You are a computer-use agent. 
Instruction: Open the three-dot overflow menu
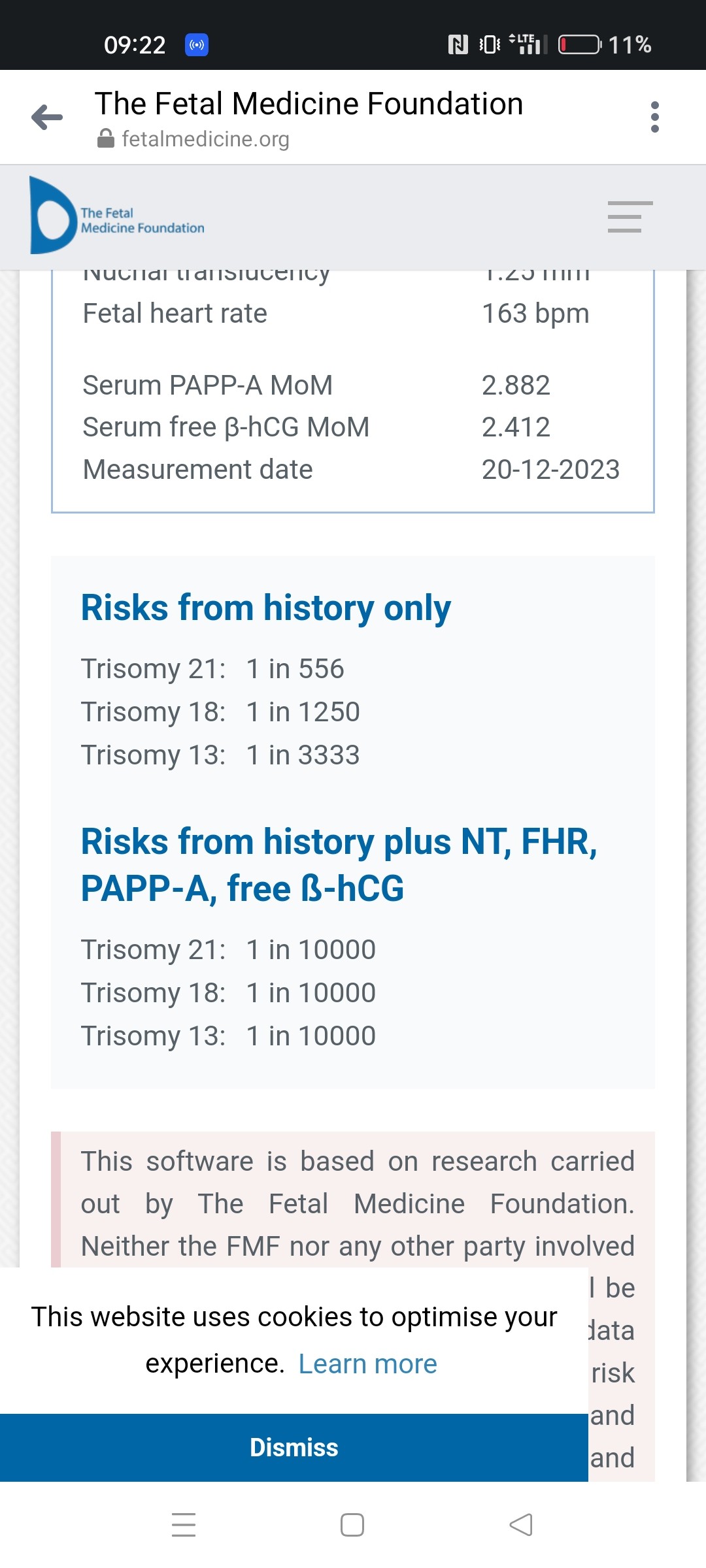(x=654, y=118)
